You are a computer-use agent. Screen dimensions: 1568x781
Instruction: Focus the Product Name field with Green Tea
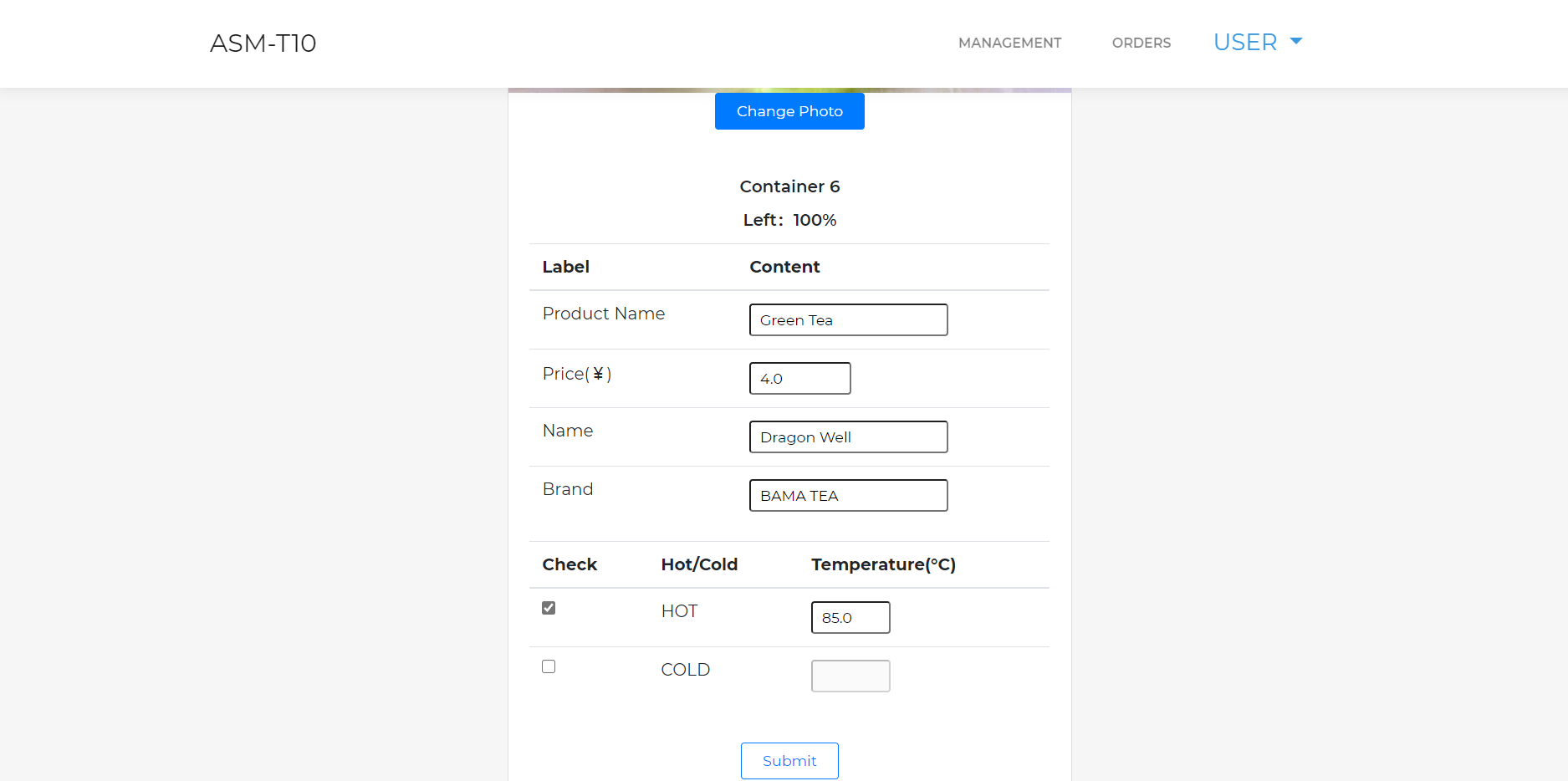848,320
